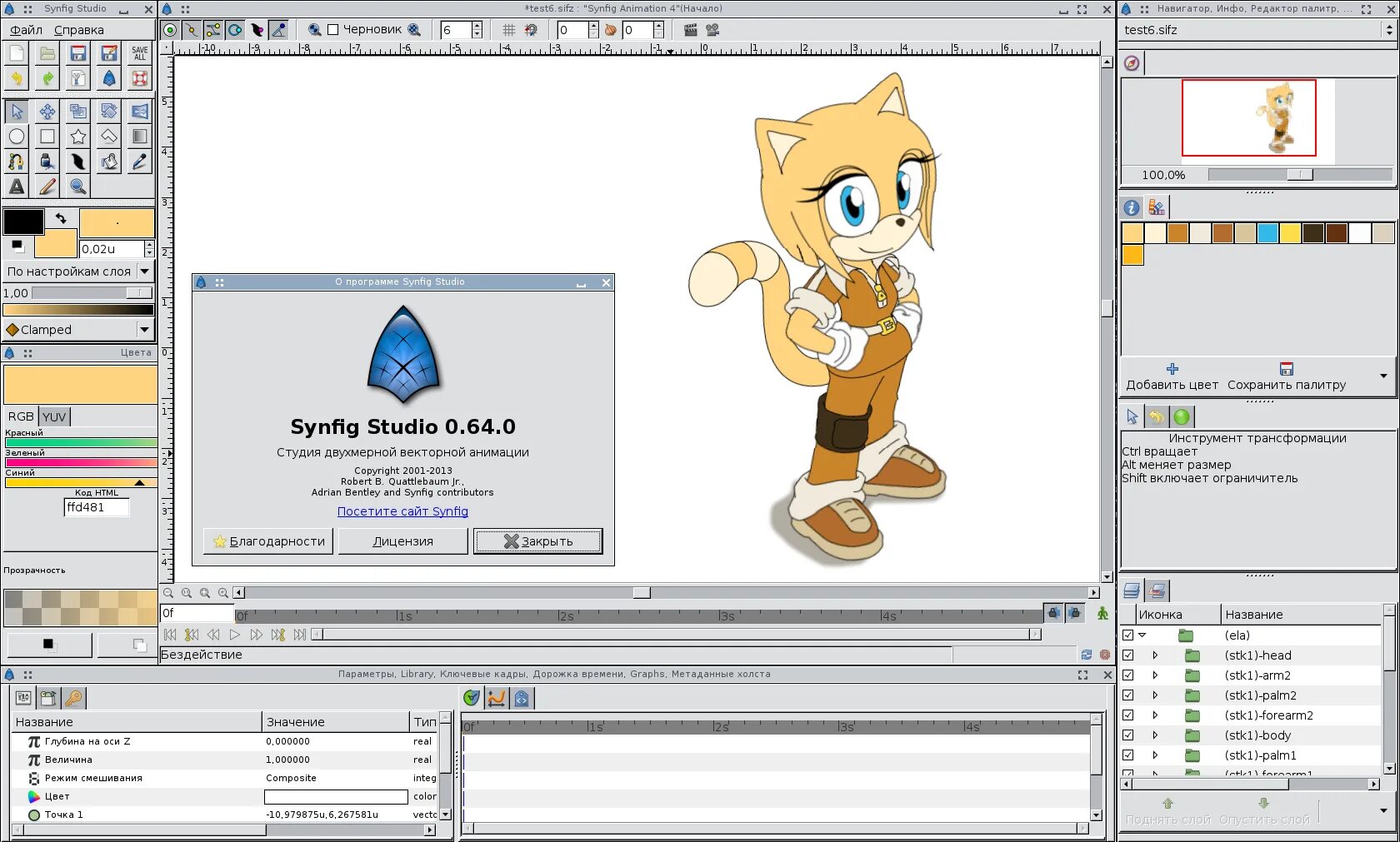Open the Info panel tab

[1132, 207]
